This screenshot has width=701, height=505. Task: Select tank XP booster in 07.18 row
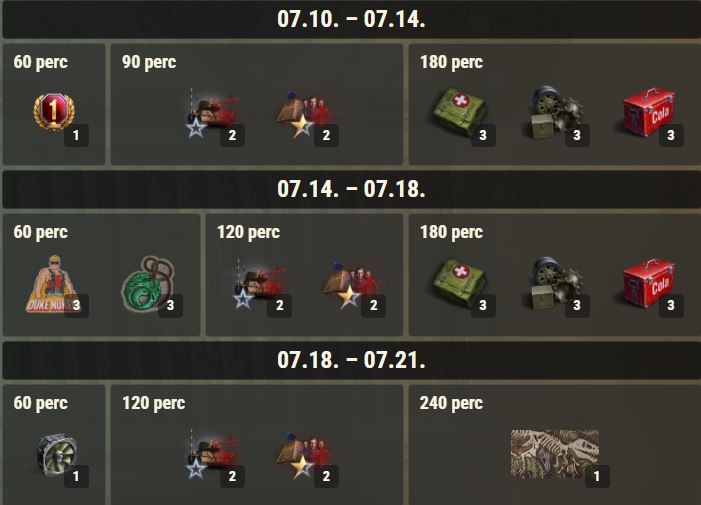211,454
